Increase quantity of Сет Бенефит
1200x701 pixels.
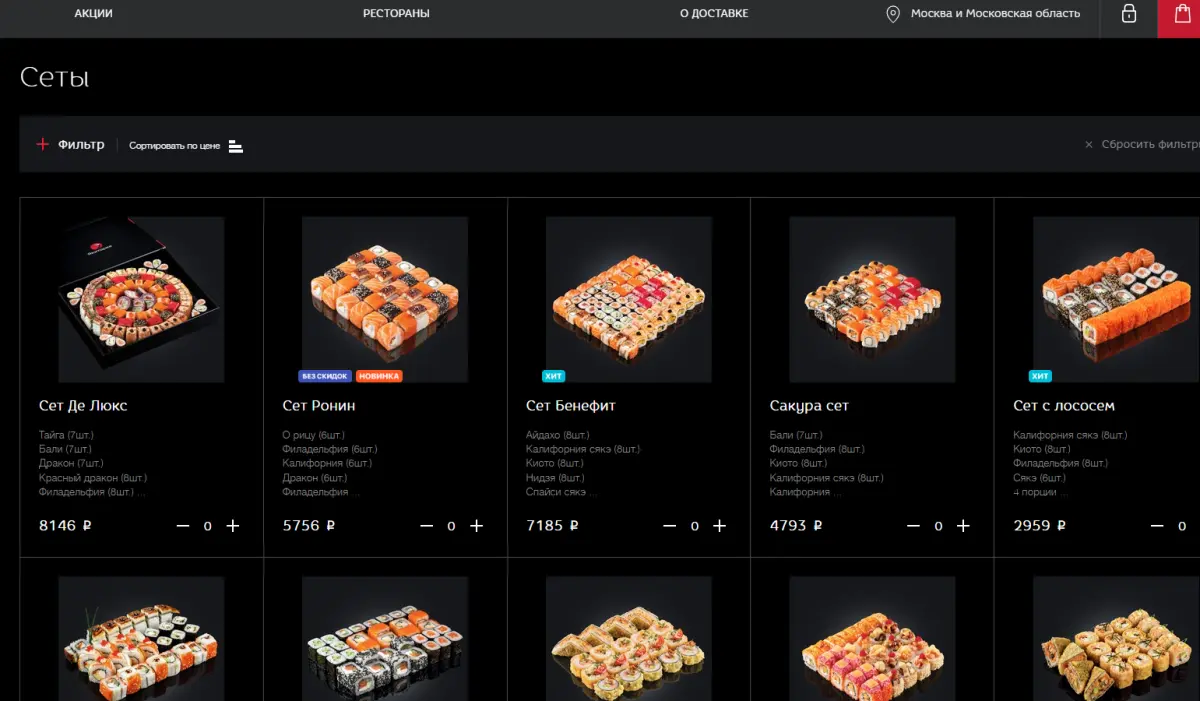pyautogui.click(x=720, y=526)
